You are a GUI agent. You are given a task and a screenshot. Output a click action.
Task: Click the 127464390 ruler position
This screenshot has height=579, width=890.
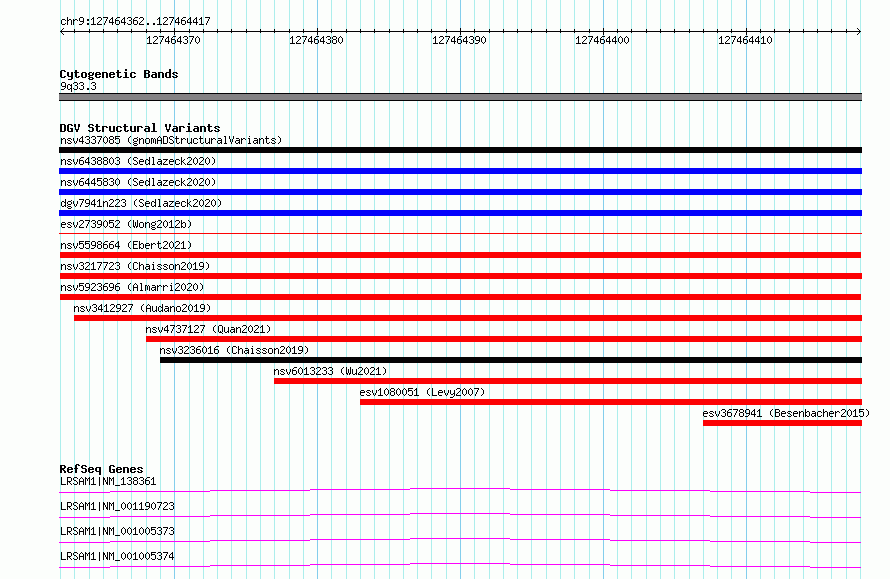pyautogui.click(x=459, y=40)
